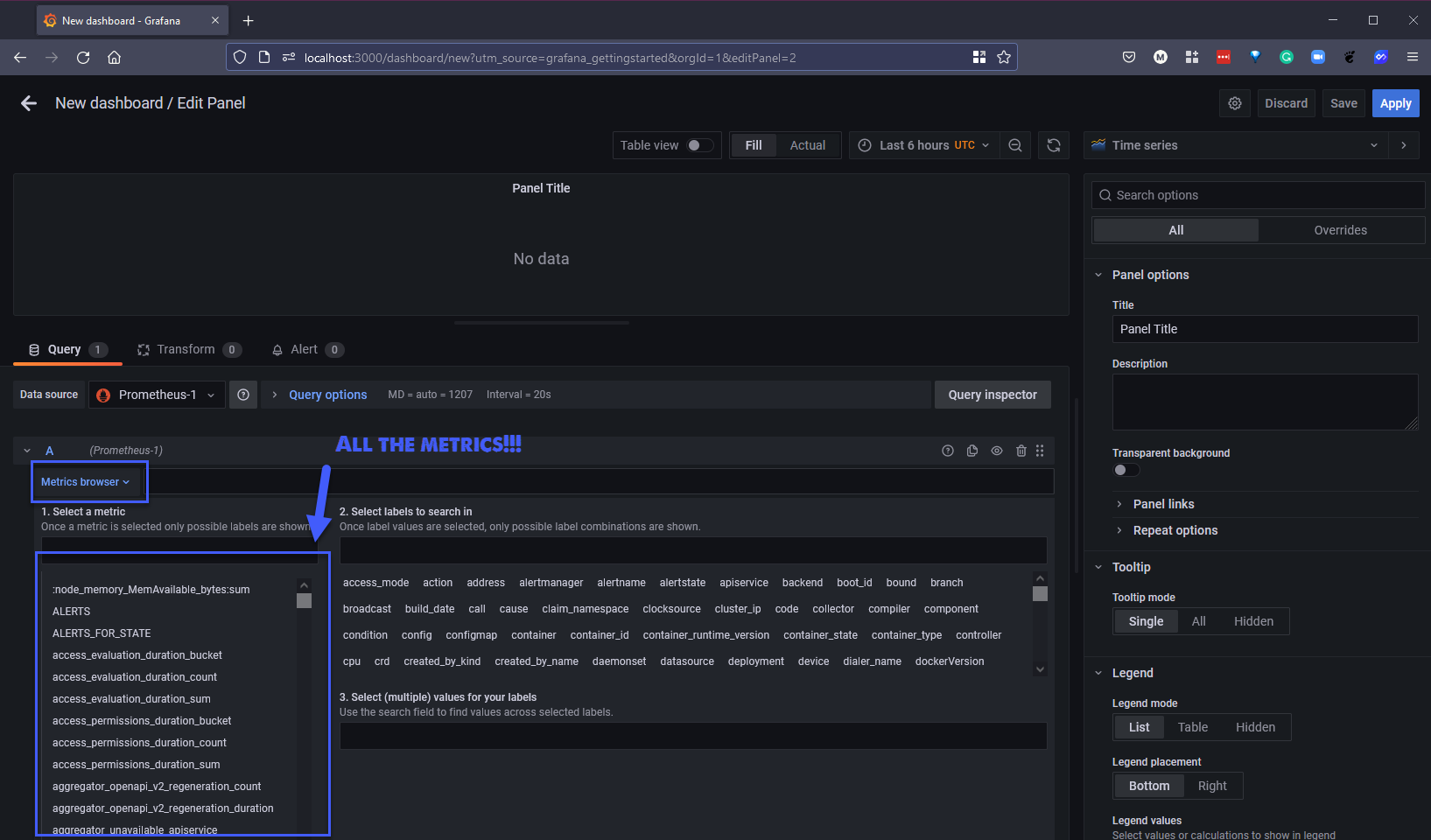The width and height of the screenshot is (1431, 840).
Task: Switch to the Transform tab
Action: pyautogui.click(x=187, y=349)
